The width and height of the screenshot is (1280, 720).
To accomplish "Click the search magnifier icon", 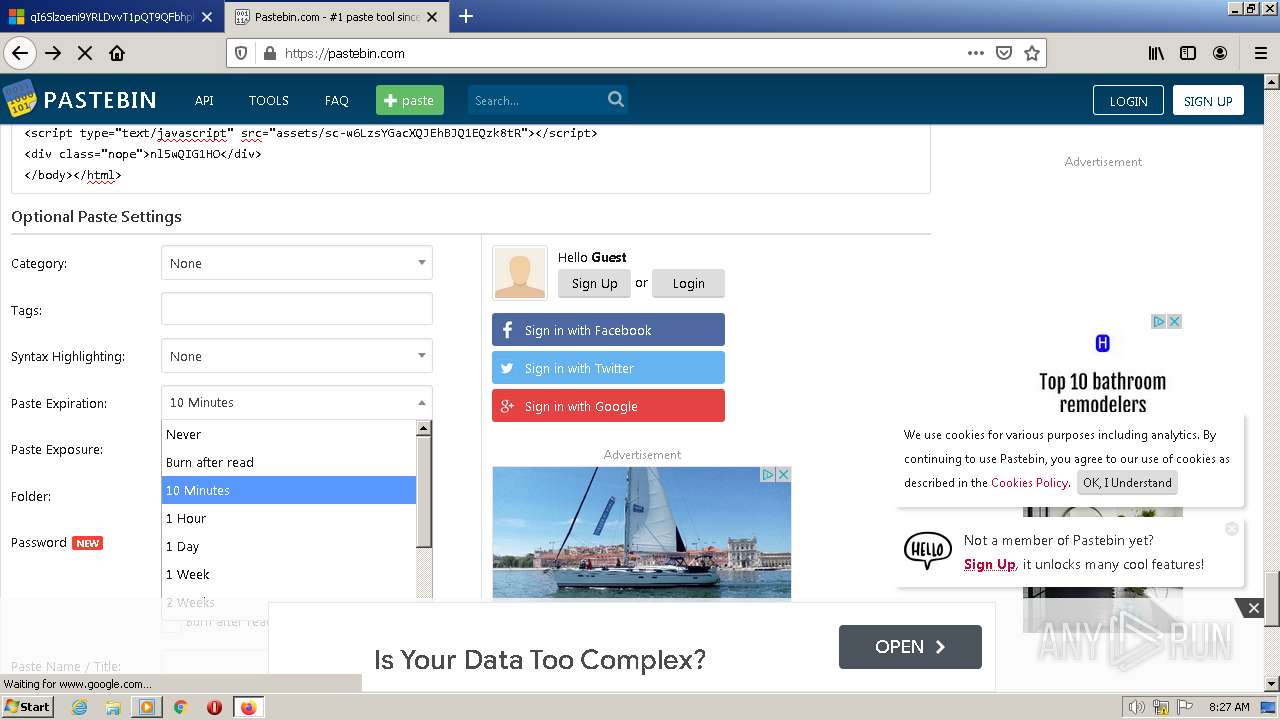I will pyautogui.click(x=616, y=99).
